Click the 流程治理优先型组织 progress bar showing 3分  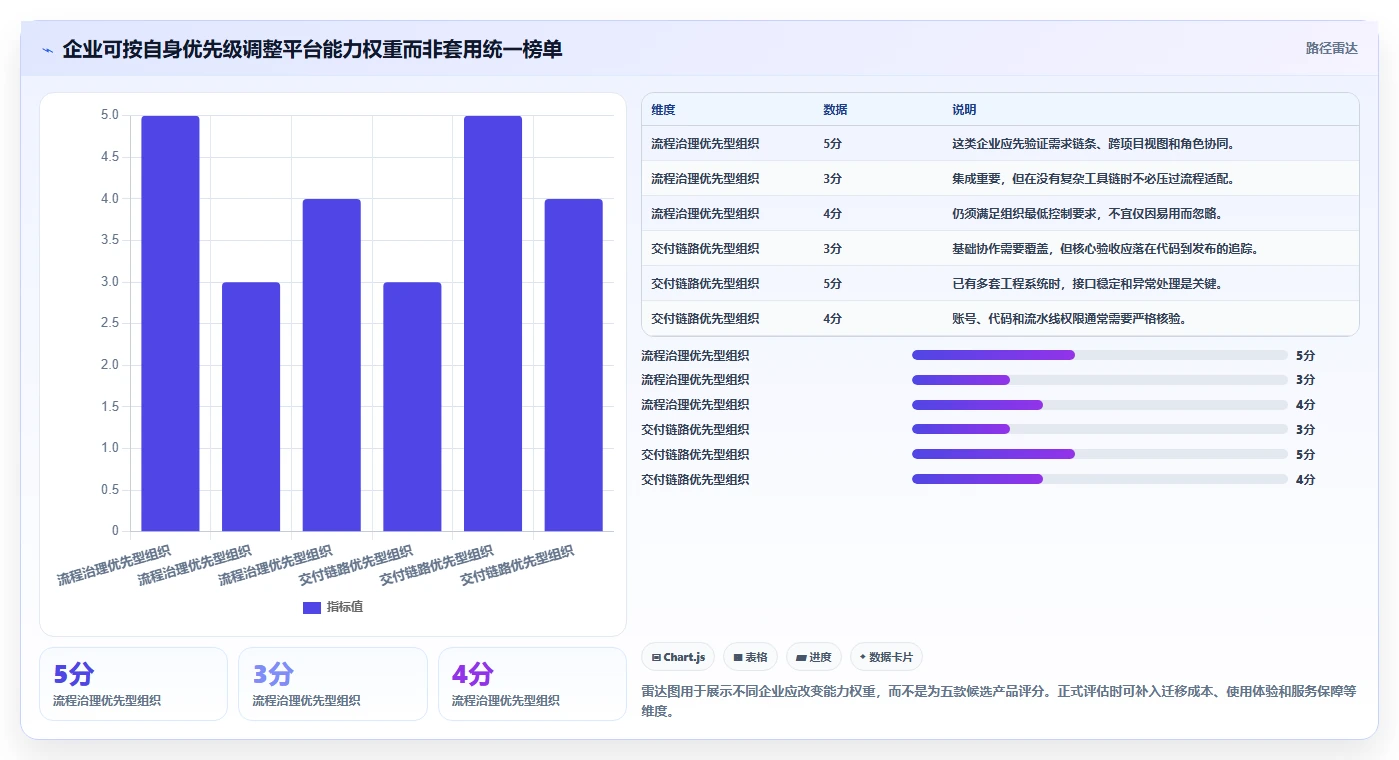(1099, 380)
